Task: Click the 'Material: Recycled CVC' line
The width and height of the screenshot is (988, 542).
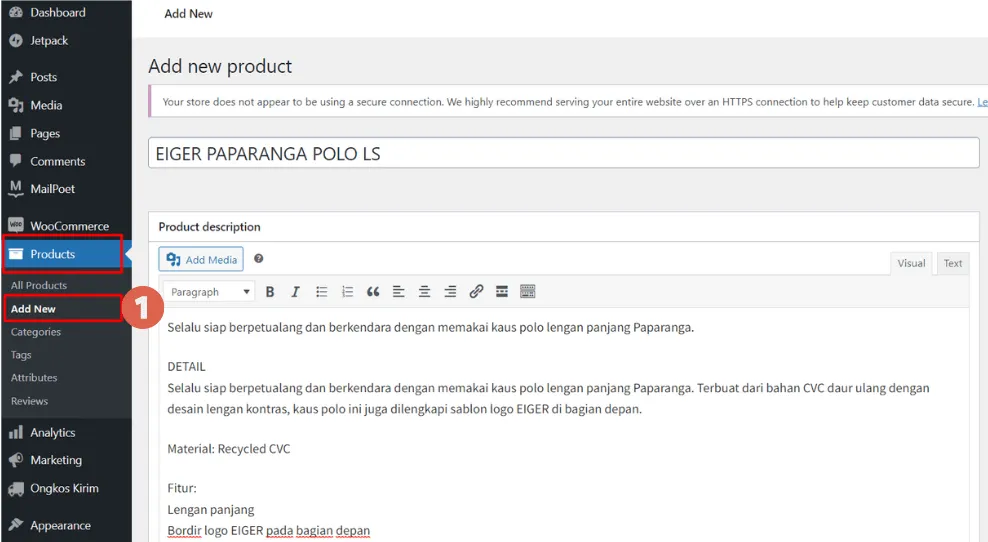Action: [229, 449]
